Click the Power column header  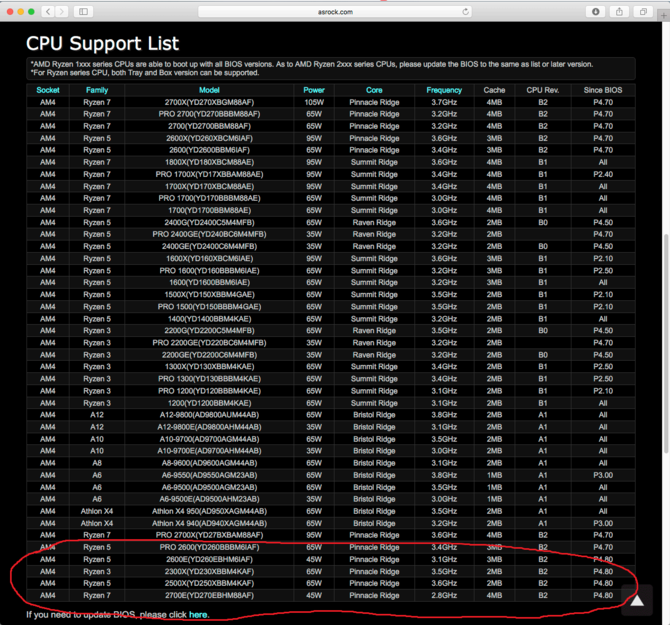point(314,90)
